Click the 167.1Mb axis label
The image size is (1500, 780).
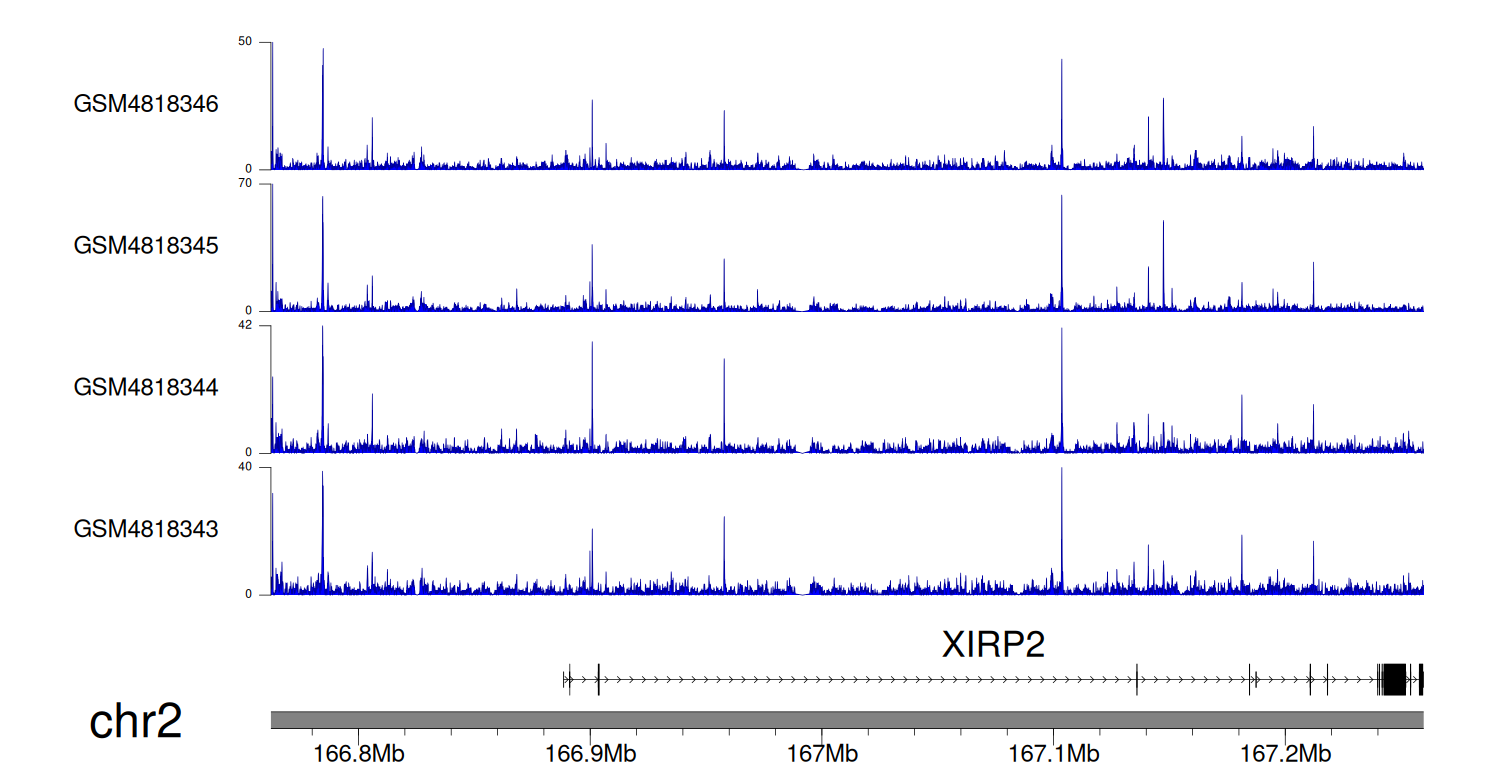pos(1053,752)
